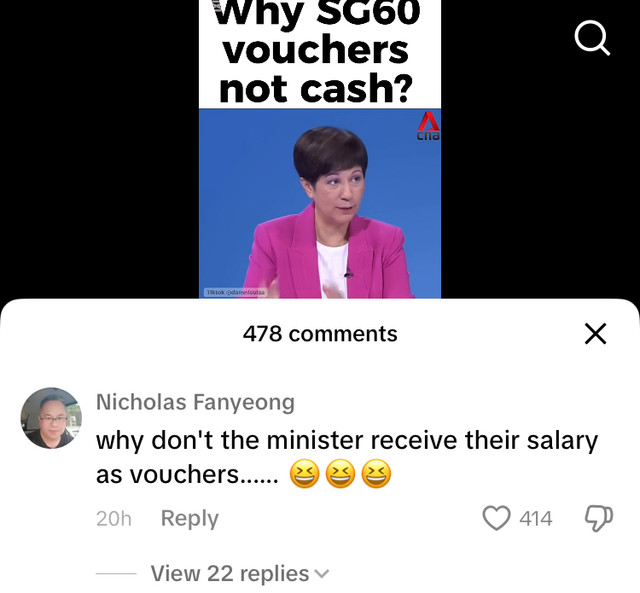
Task: Click the chevron beside View 22 replies
Action: tap(322, 574)
